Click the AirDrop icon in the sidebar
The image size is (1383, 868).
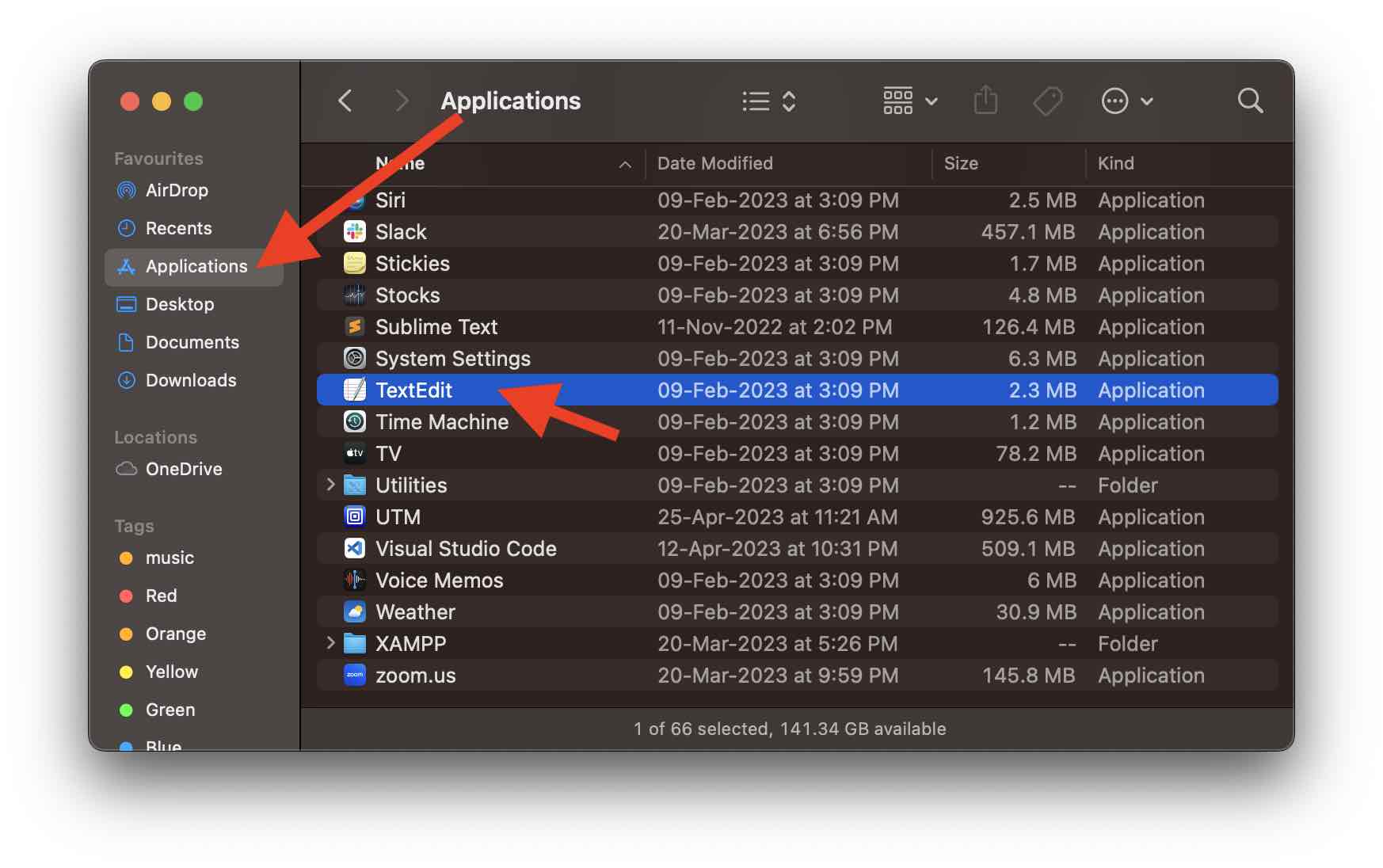(127, 190)
